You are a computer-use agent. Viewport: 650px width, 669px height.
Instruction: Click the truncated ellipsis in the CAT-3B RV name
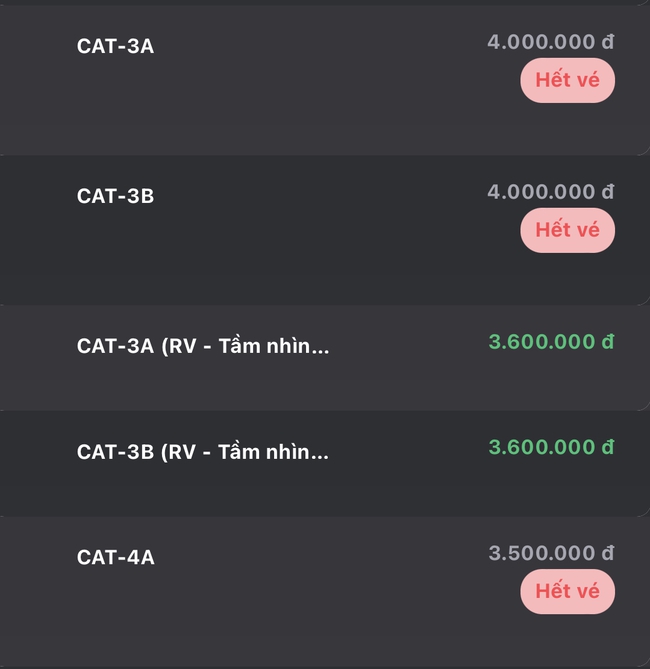[x=321, y=457]
